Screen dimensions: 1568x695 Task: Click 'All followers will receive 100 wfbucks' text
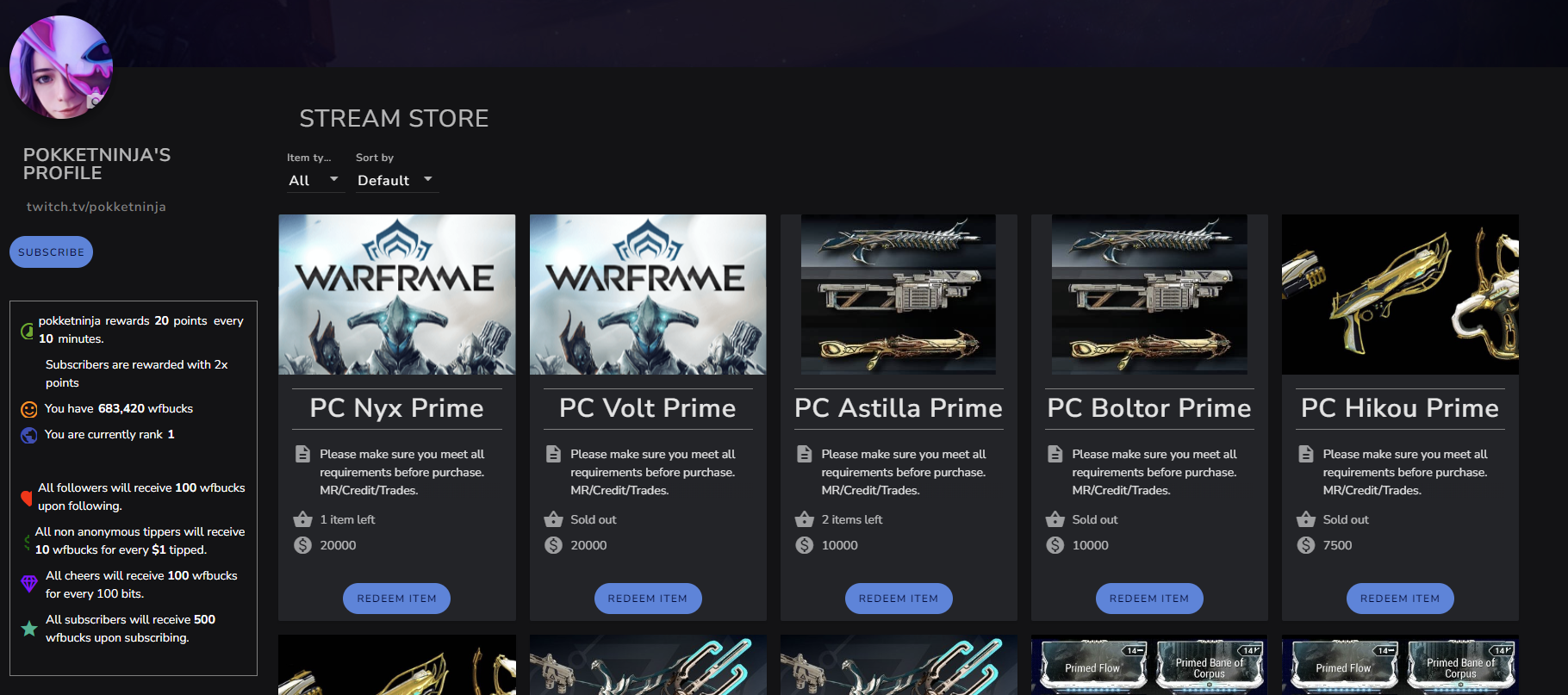(141, 496)
